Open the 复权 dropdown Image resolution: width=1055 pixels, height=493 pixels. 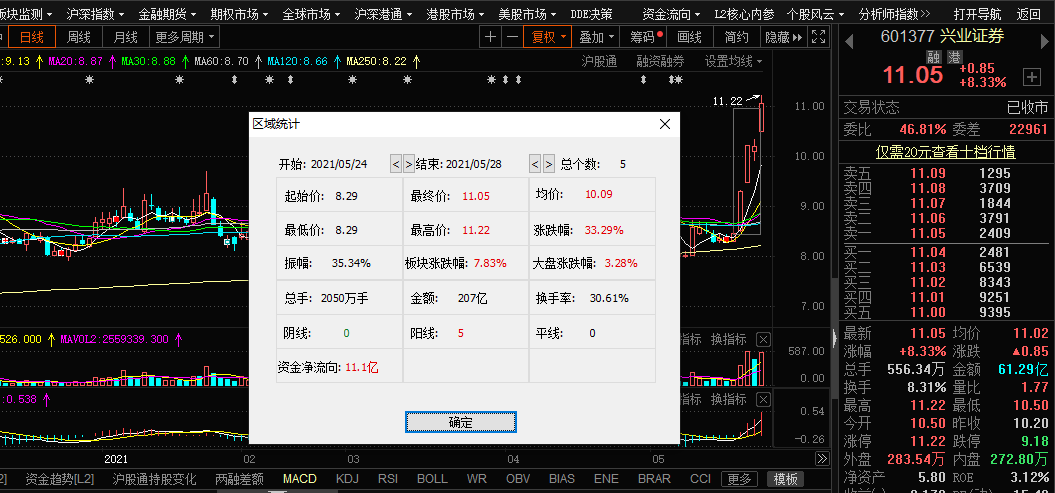tap(548, 37)
